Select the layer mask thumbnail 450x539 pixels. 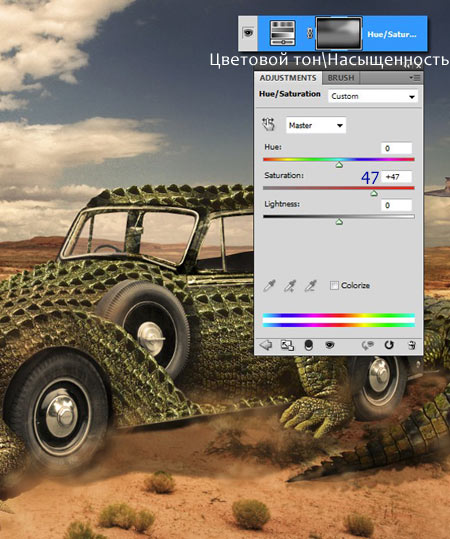[339, 33]
